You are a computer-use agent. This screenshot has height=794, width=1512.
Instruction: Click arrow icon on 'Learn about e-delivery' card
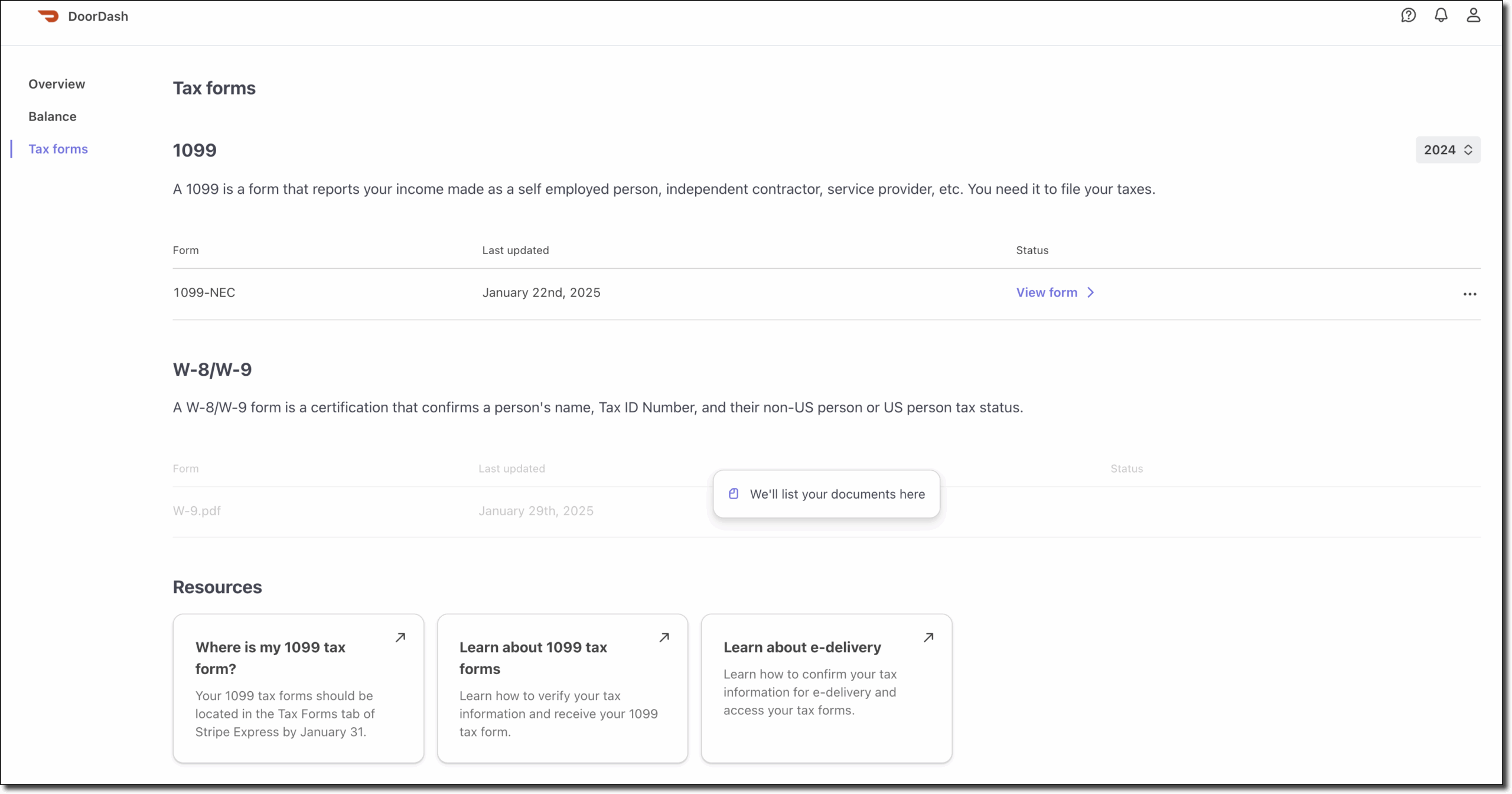point(928,637)
